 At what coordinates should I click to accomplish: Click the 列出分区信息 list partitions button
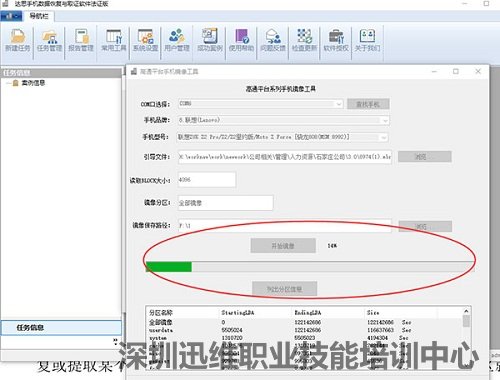[284, 289]
